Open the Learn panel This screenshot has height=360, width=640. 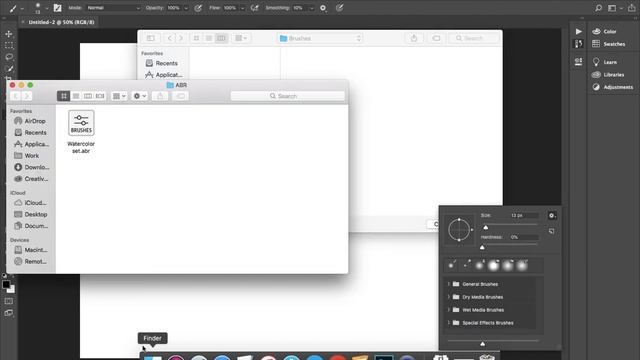(x=604, y=62)
